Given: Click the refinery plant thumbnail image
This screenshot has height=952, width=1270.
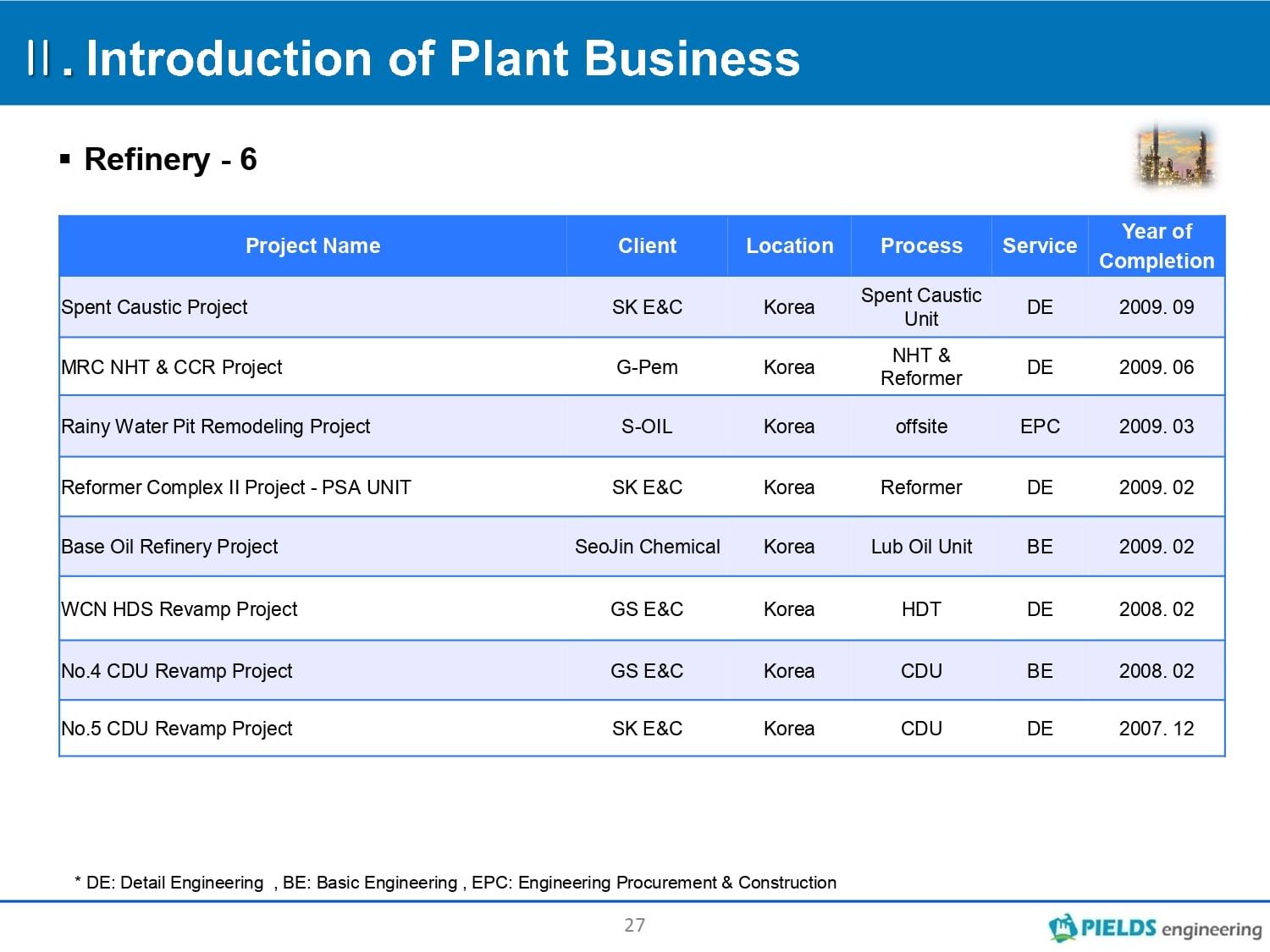Looking at the screenshot, I should (1175, 157).
